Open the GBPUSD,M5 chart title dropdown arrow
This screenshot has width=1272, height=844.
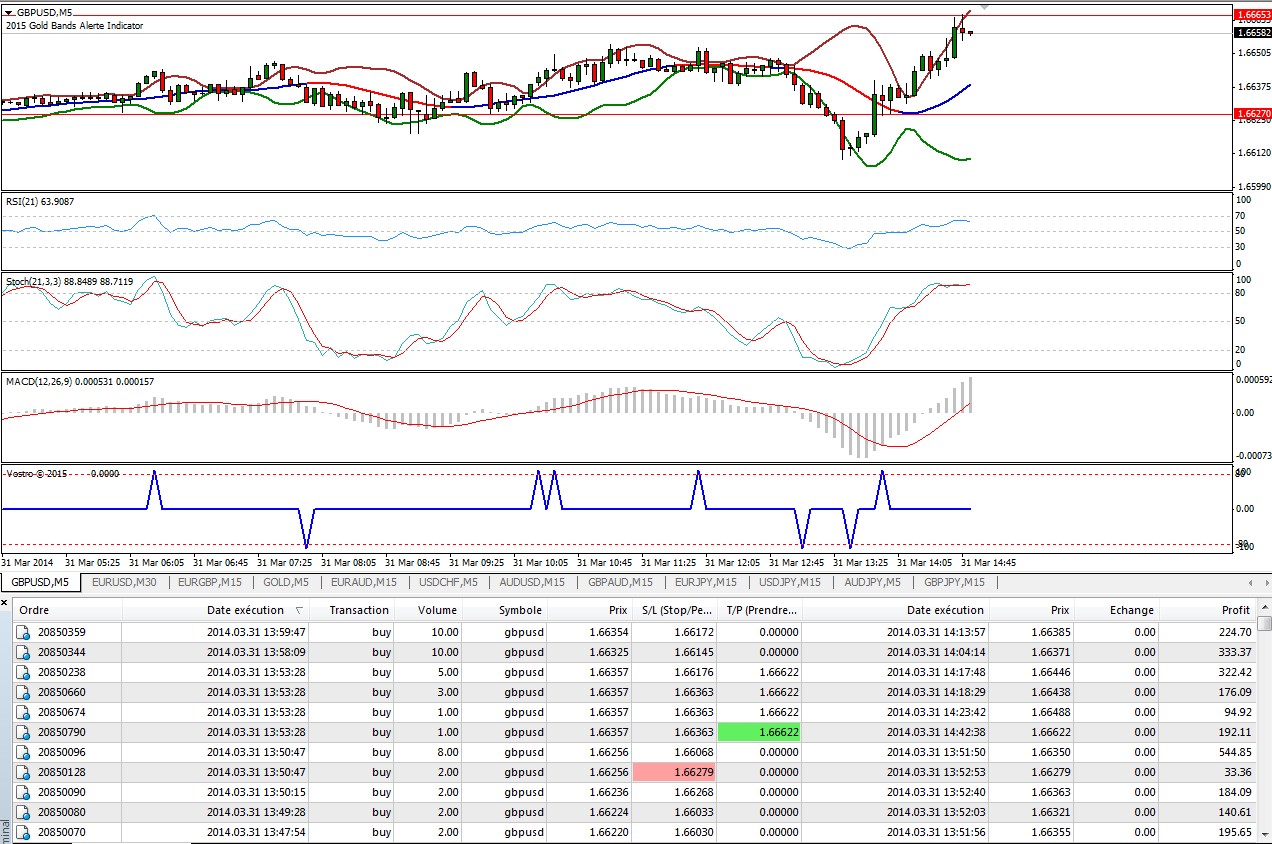[x=9, y=13]
